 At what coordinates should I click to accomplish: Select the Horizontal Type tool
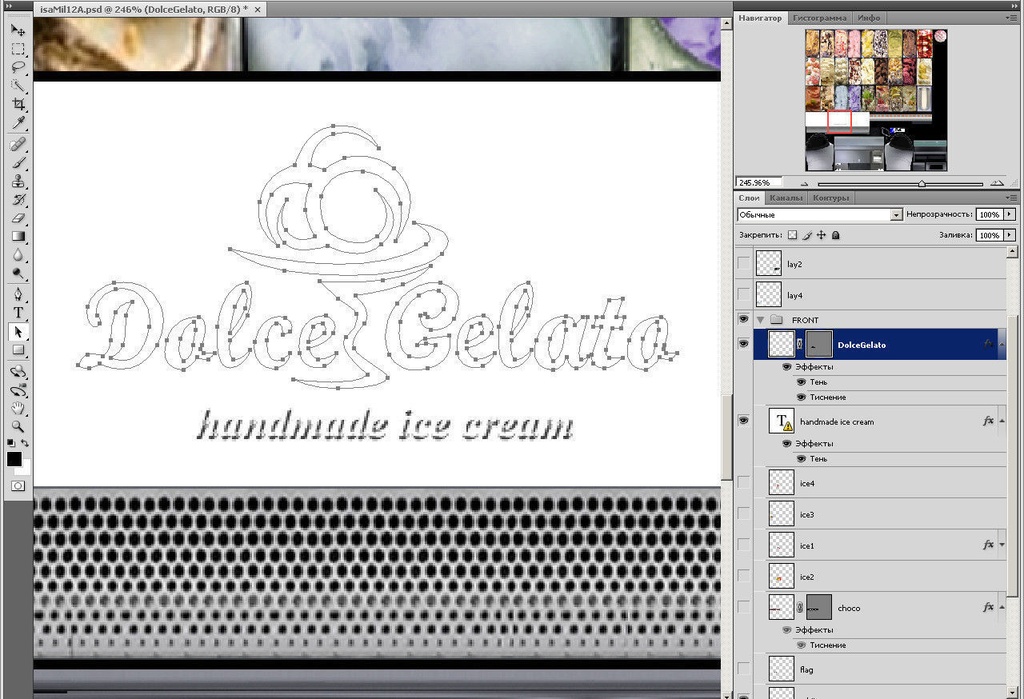(18, 313)
